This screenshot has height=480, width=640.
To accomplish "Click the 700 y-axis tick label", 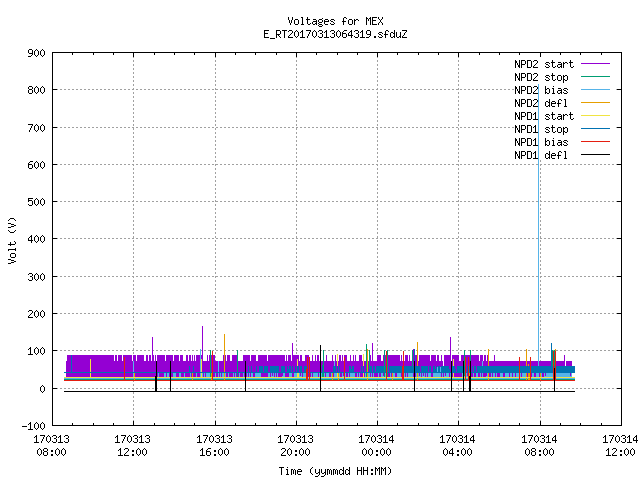I will [36, 128].
